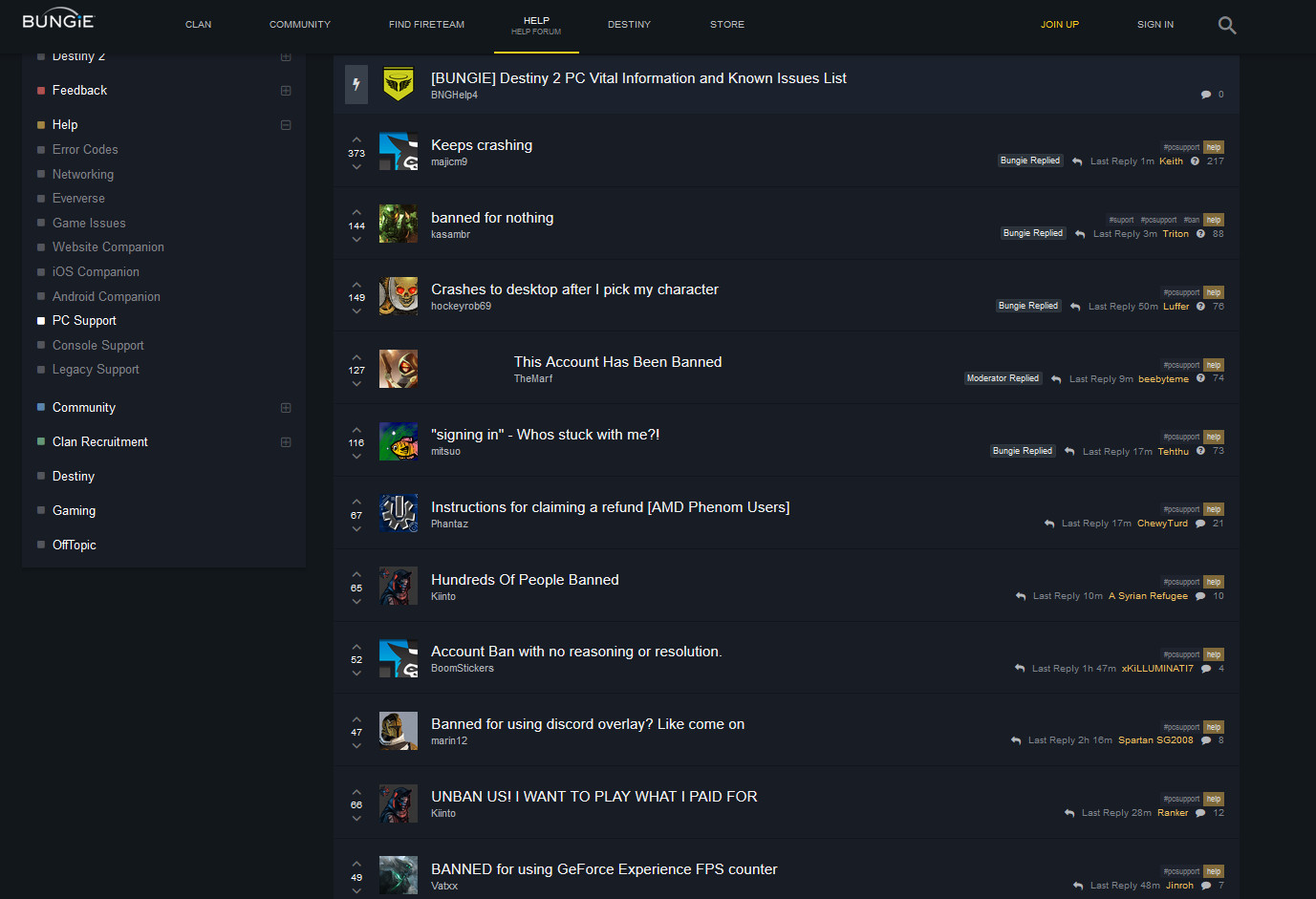The image size is (1316, 899).
Task: Select Legacy Support in the sidebar
Action: [x=96, y=370]
